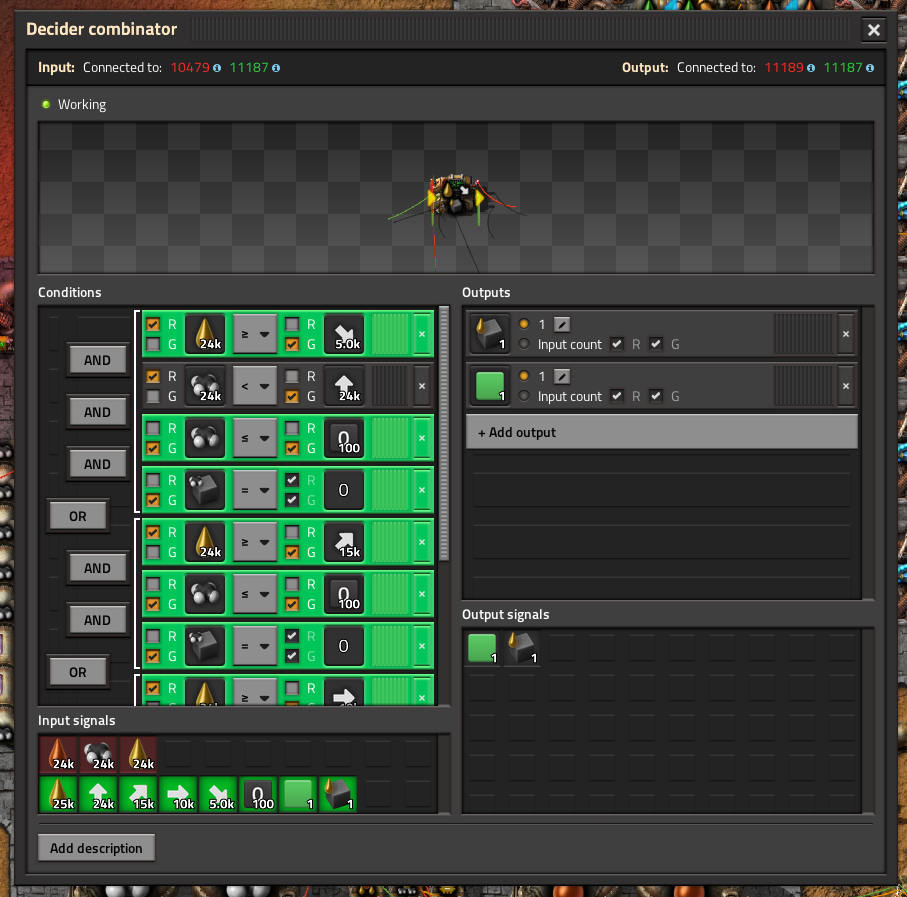Click the up-right arrow 15k signal slot
This screenshot has width=907, height=897.
pyautogui.click(x=343, y=542)
